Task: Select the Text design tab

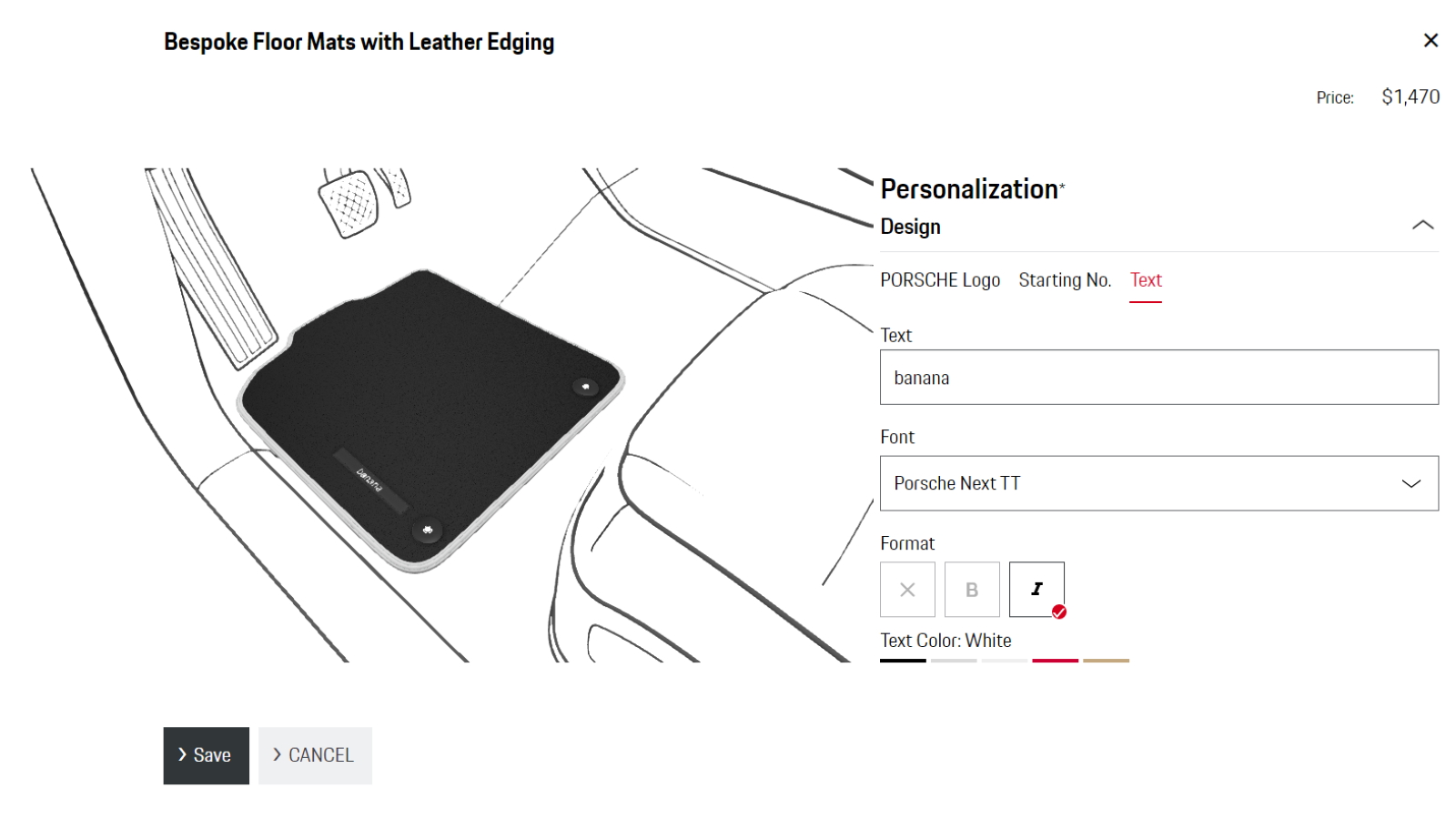Action: [1146, 280]
